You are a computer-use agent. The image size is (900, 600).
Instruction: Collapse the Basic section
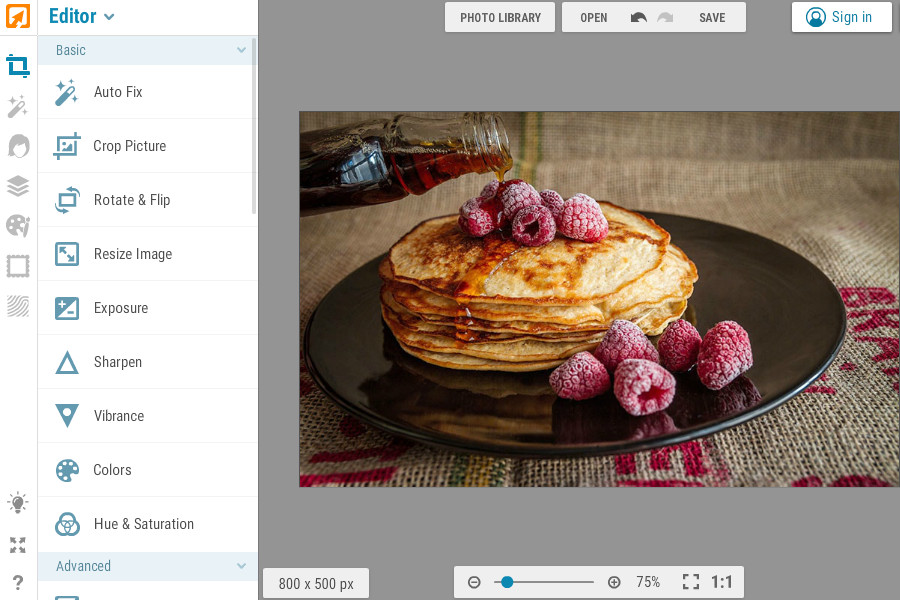(241, 50)
